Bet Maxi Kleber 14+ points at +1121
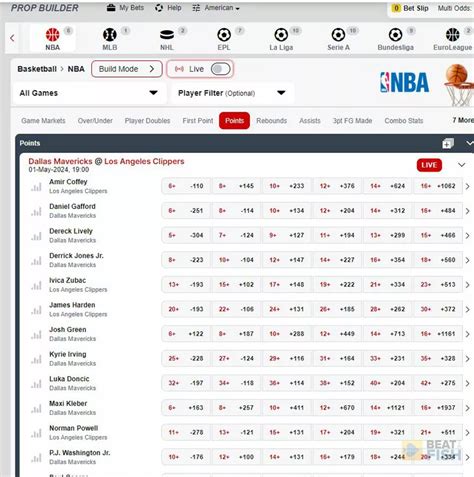Image resolution: width=474 pixels, height=477 pixels. click(x=387, y=408)
